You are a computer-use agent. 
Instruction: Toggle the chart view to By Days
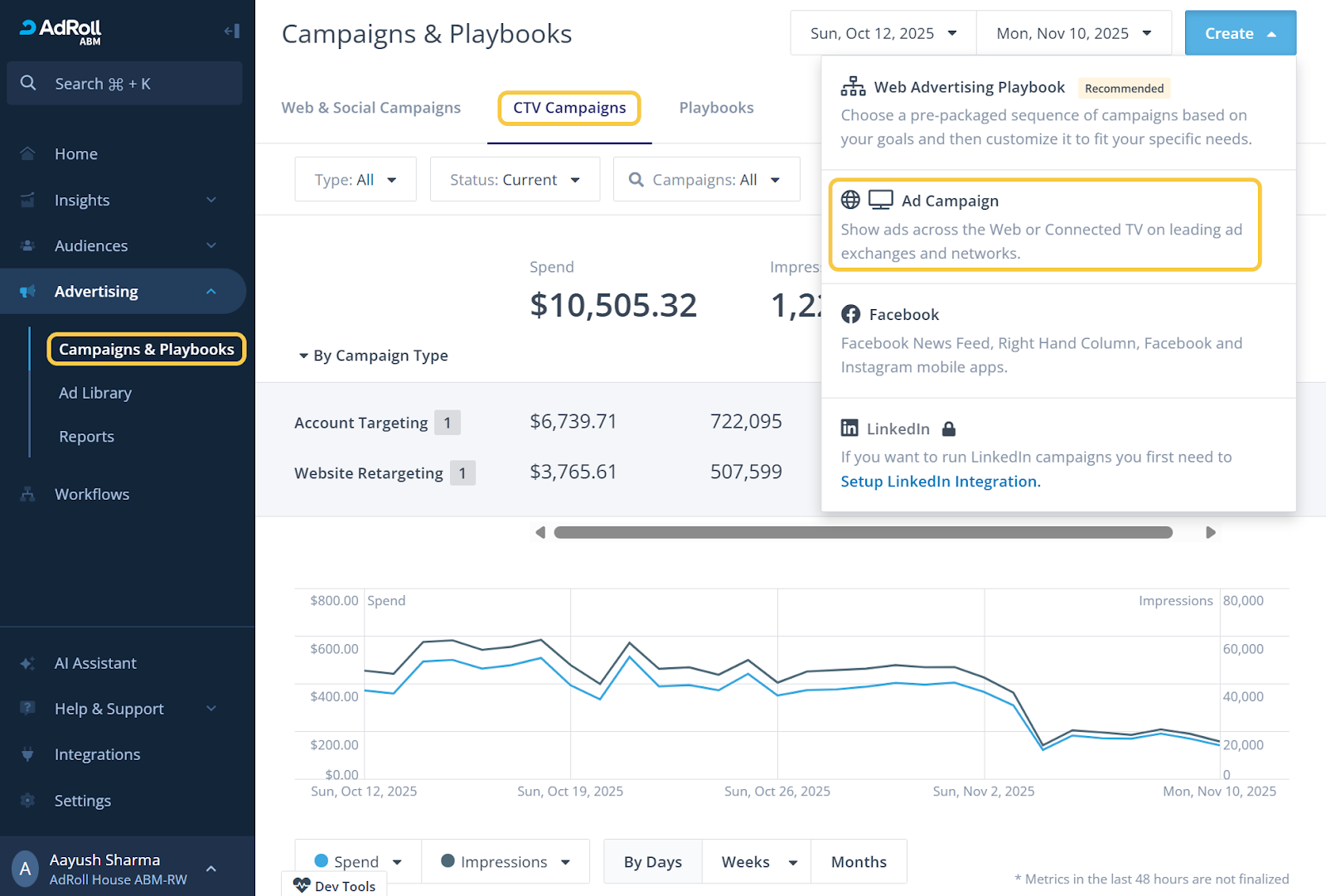[x=652, y=862]
